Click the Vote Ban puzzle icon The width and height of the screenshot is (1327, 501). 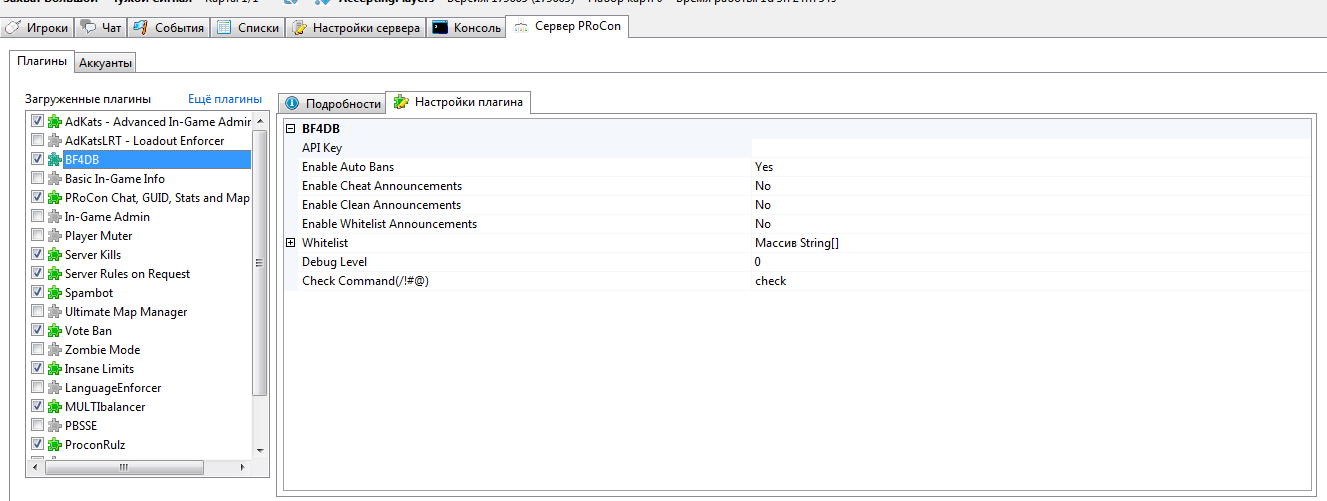(54, 331)
